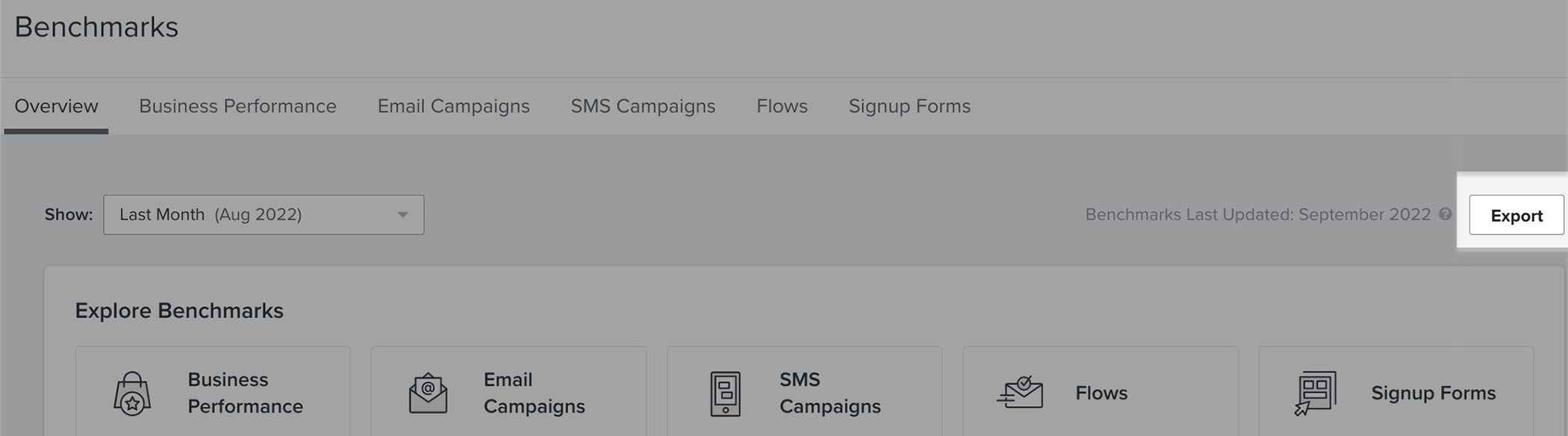The image size is (1568, 436).
Task: Click the SMS Campaigns phone icon
Action: pos(724,393)
